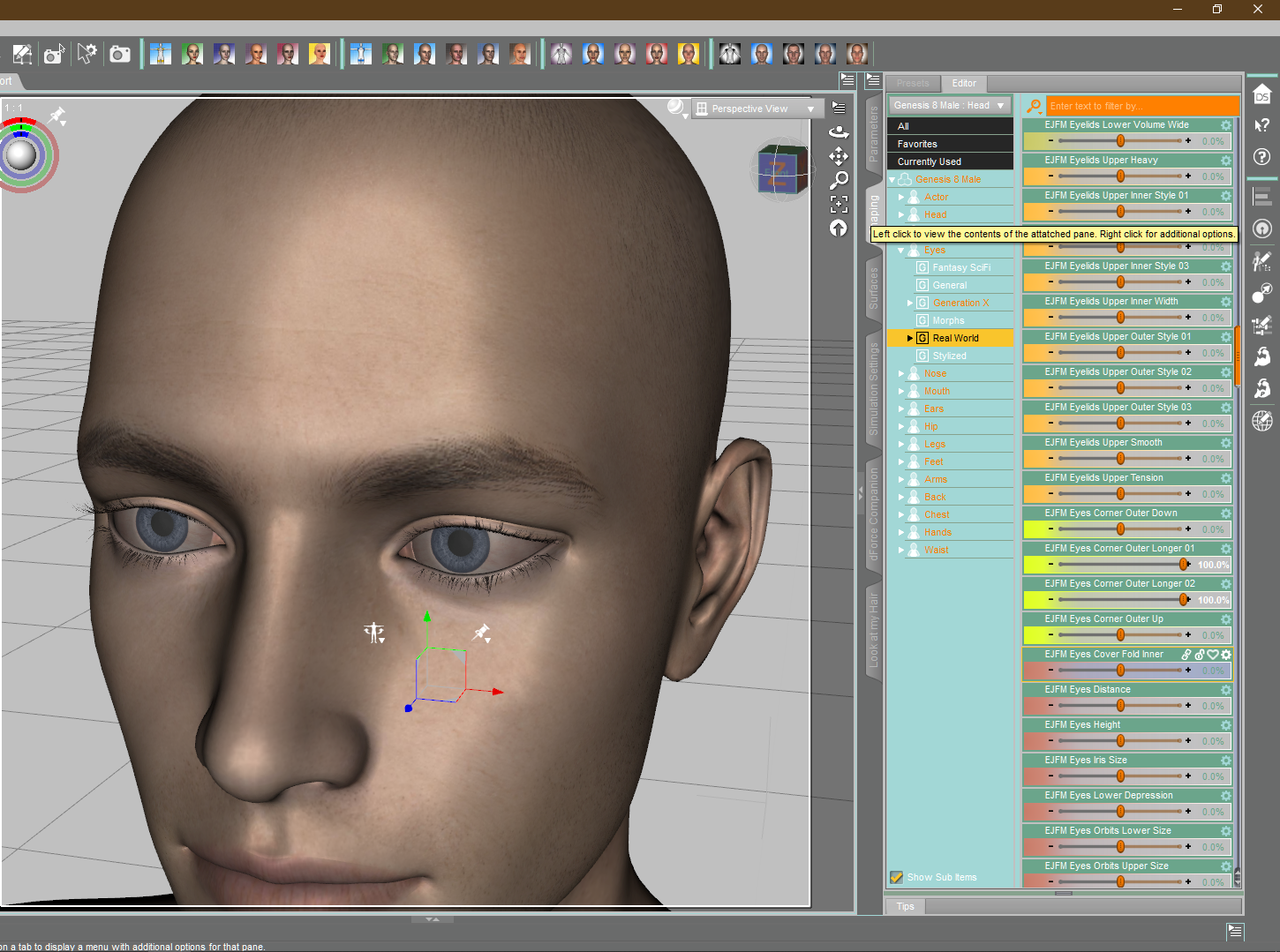This screenshot has height=952, width=1280.
Task: Activate the magnifier zoom view control
Action: click(x=839, y=180)
